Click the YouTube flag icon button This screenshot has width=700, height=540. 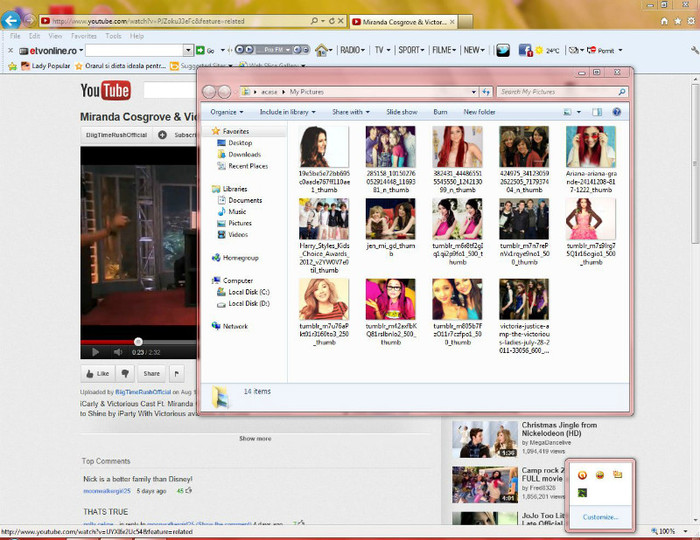pyautogui.click(x=177, y=374)
